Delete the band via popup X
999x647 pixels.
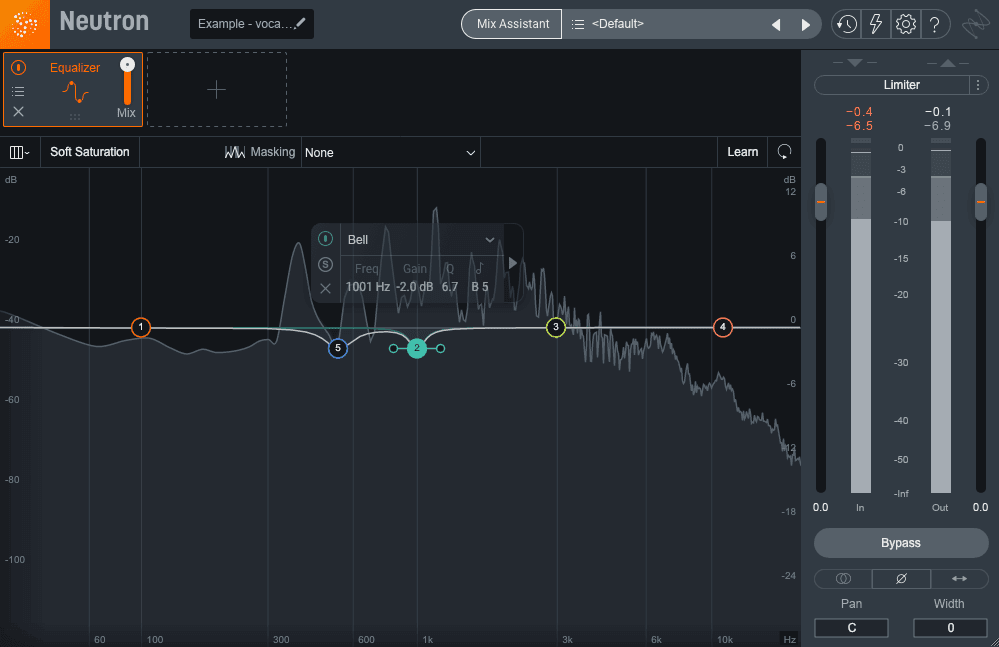(x=326, y=288)
